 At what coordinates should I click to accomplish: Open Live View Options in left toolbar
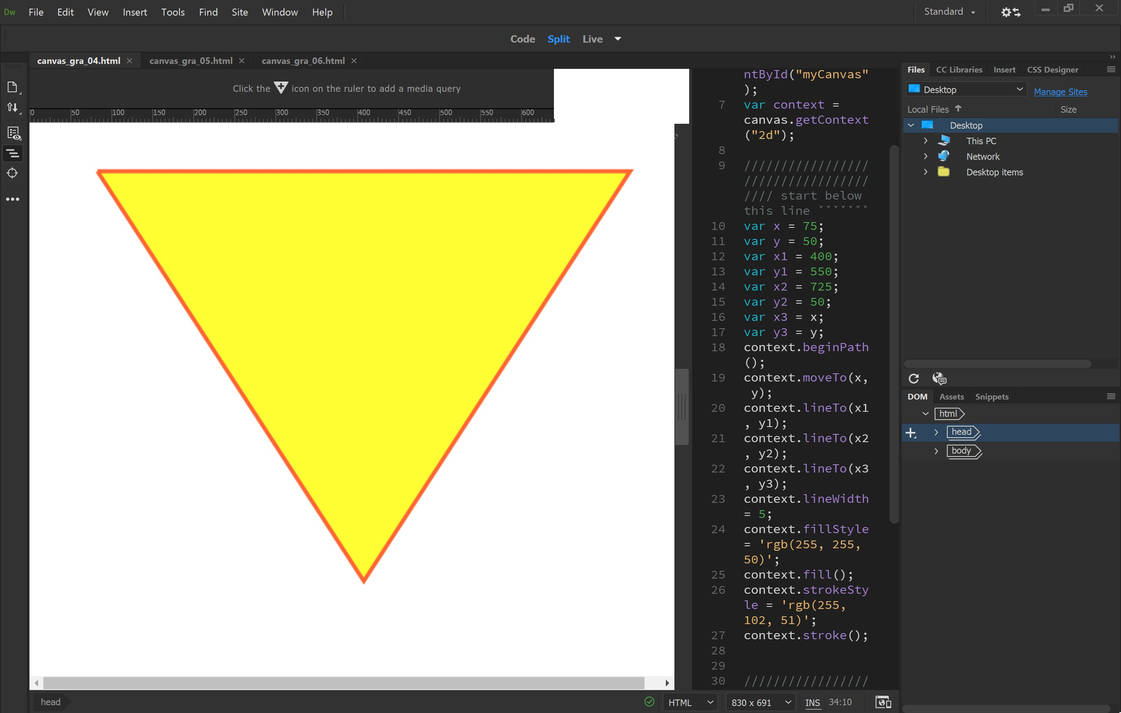[x=13, y=133]
